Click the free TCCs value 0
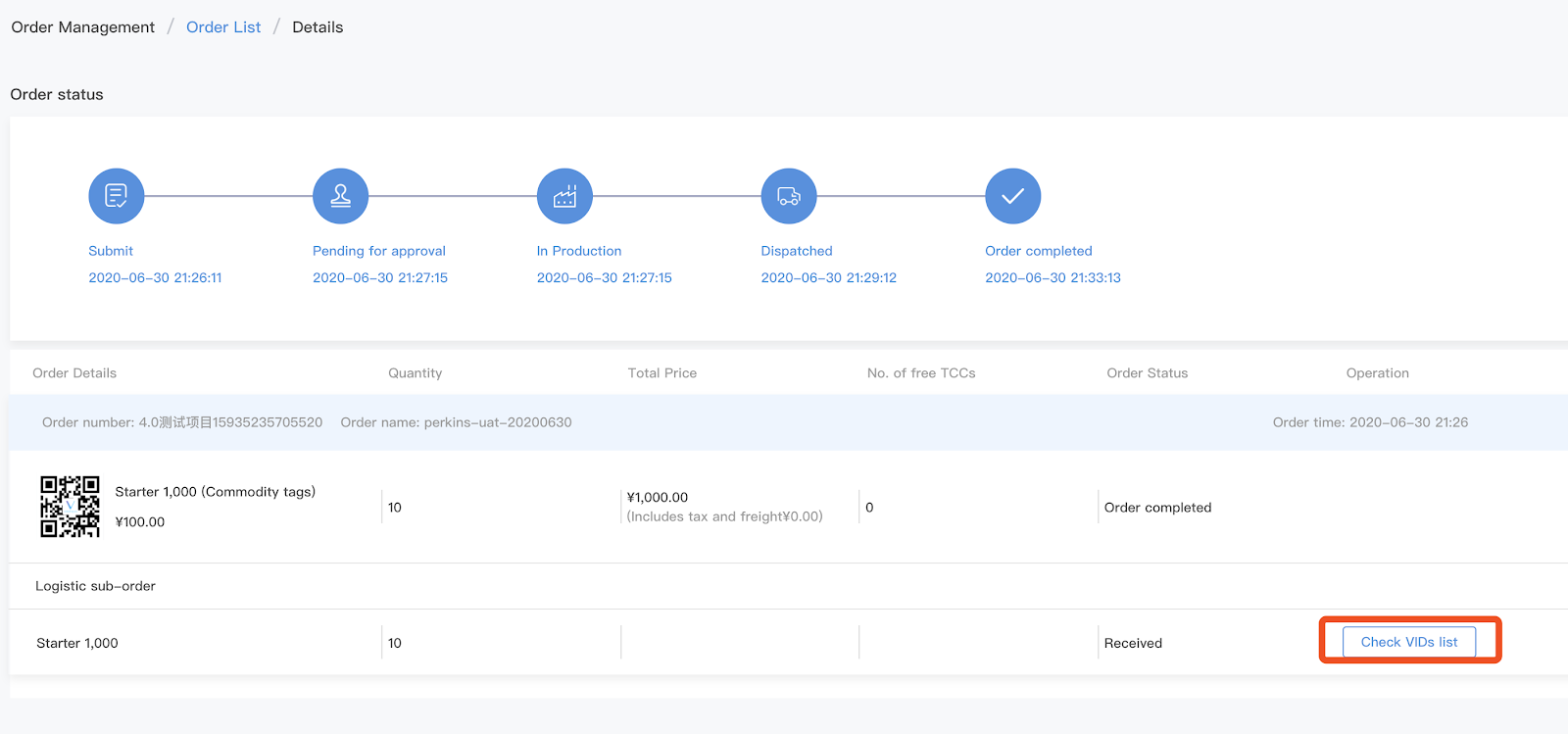Image resolution: width=1568 pixels, height=734 pixels. (869, 508)
